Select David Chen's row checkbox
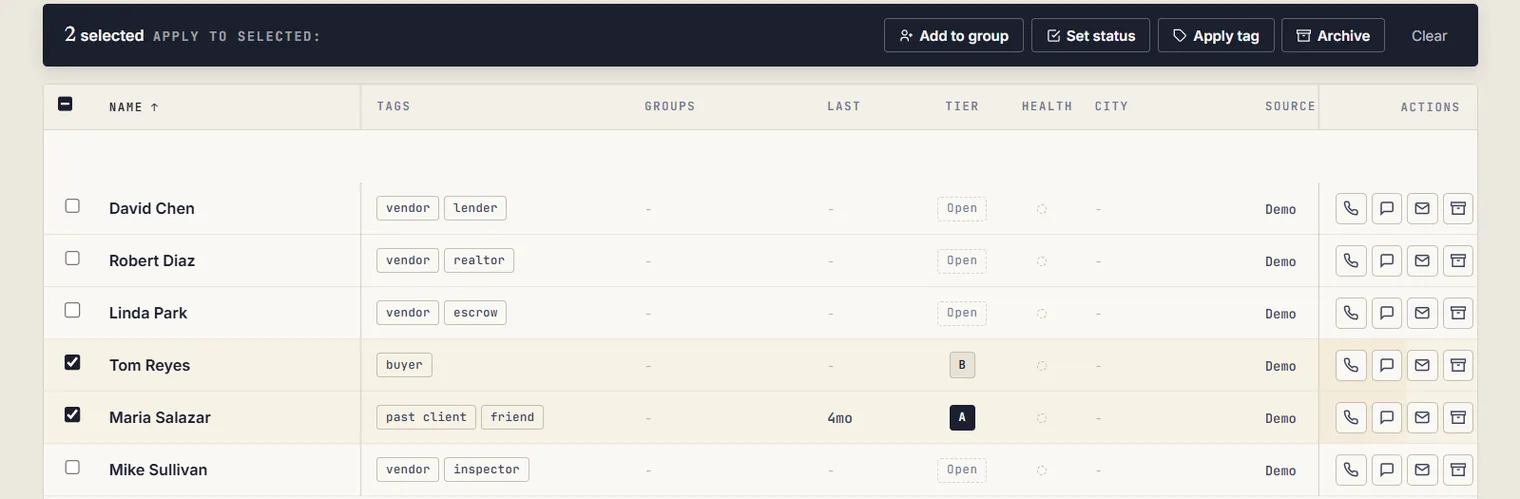 pos(72,206)
